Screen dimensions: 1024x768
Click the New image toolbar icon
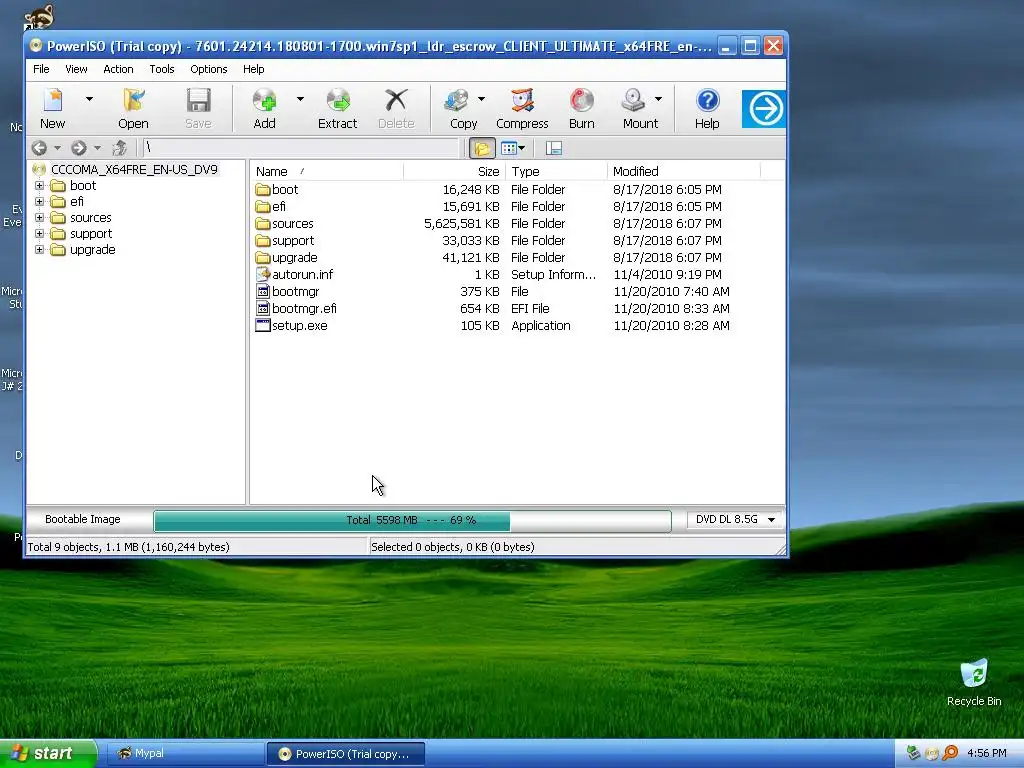point(52,108)
